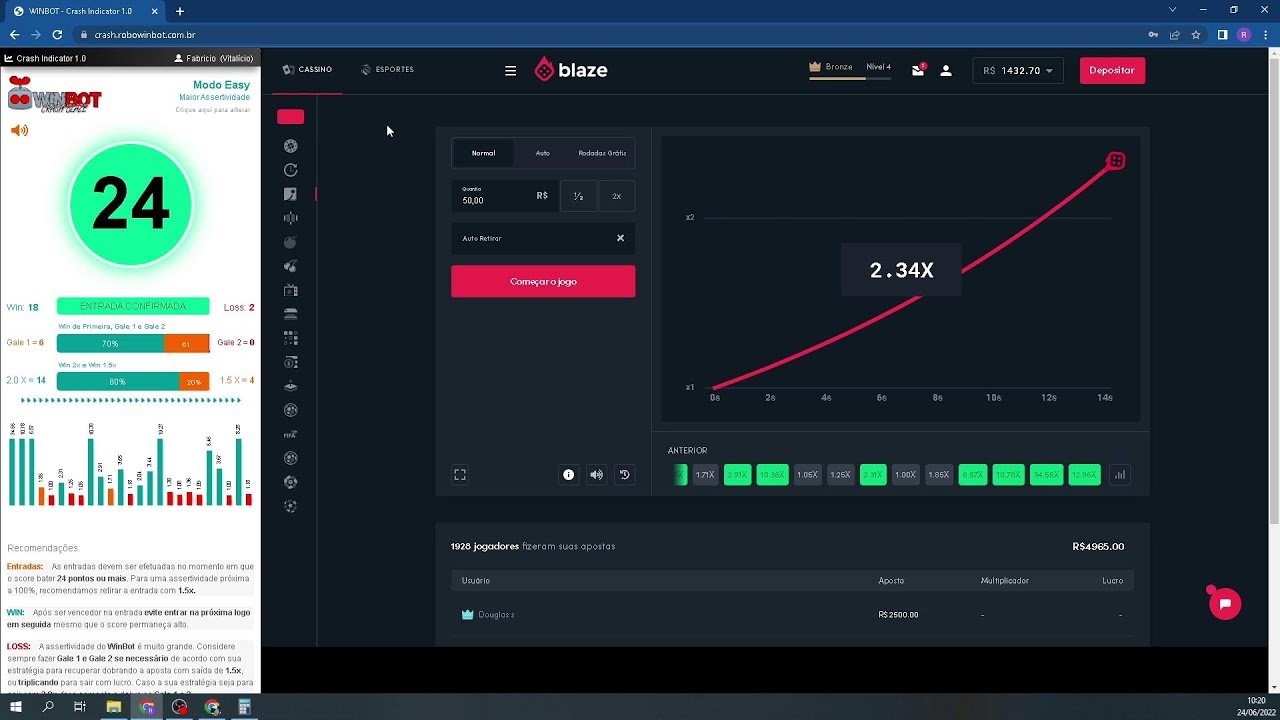Open Windows taskbar search

click(48, 707)
